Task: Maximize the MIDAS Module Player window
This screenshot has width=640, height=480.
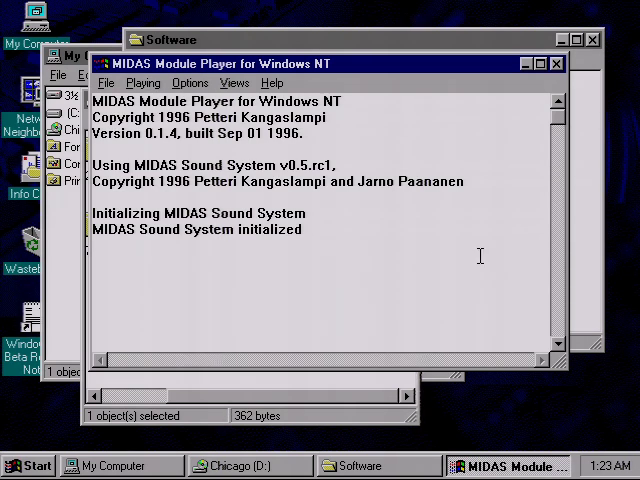Action: click(540, 64)
